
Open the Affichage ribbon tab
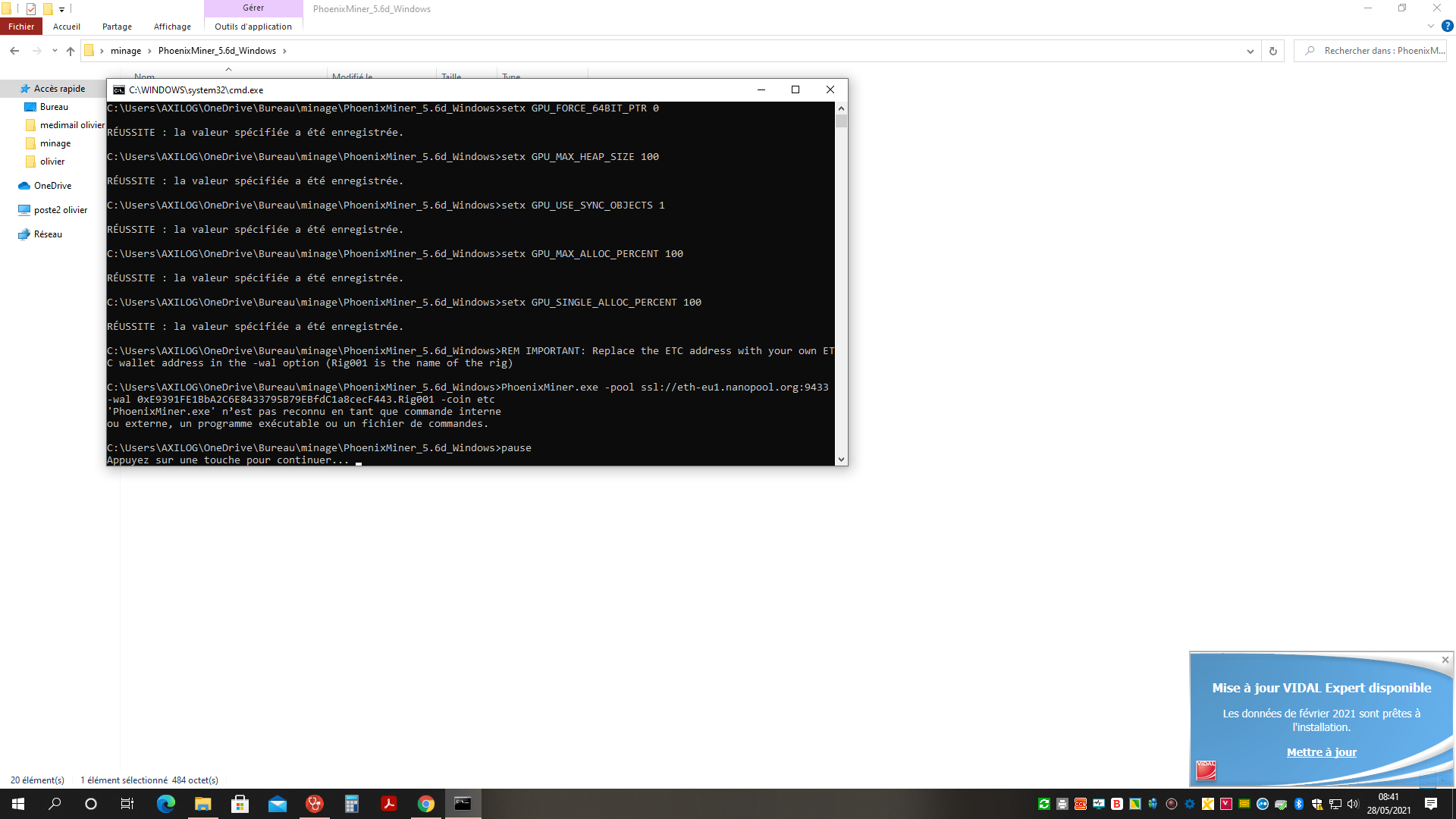click(172, 27)
